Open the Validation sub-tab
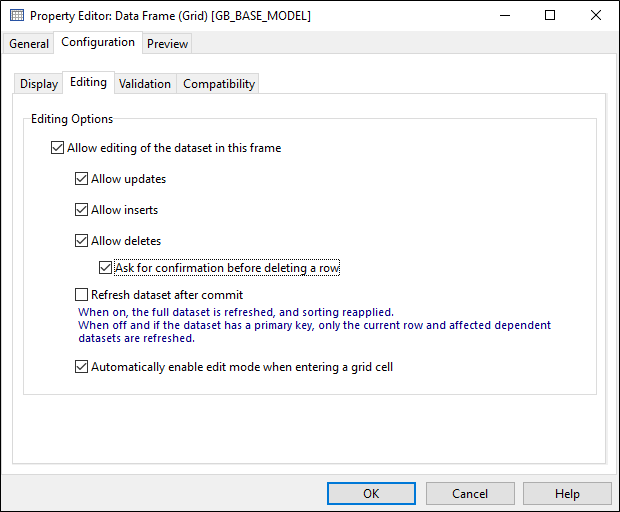620x512 pixels. [145, 84]
